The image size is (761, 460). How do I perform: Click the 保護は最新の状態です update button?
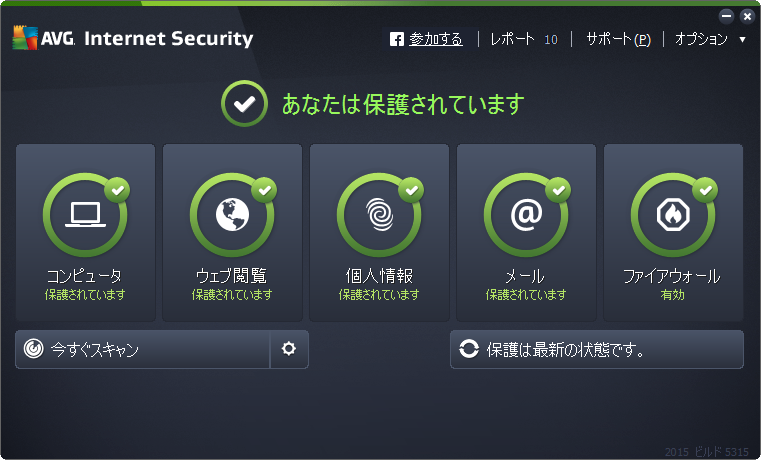point(597,349)
